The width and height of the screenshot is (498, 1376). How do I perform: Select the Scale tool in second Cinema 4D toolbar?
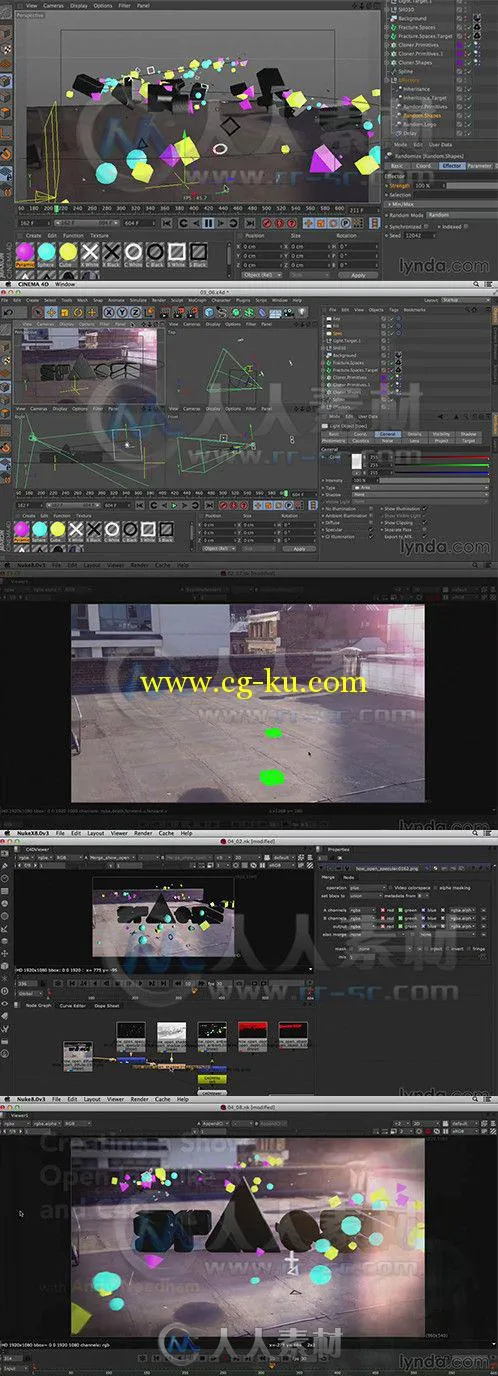click(64, 312)
